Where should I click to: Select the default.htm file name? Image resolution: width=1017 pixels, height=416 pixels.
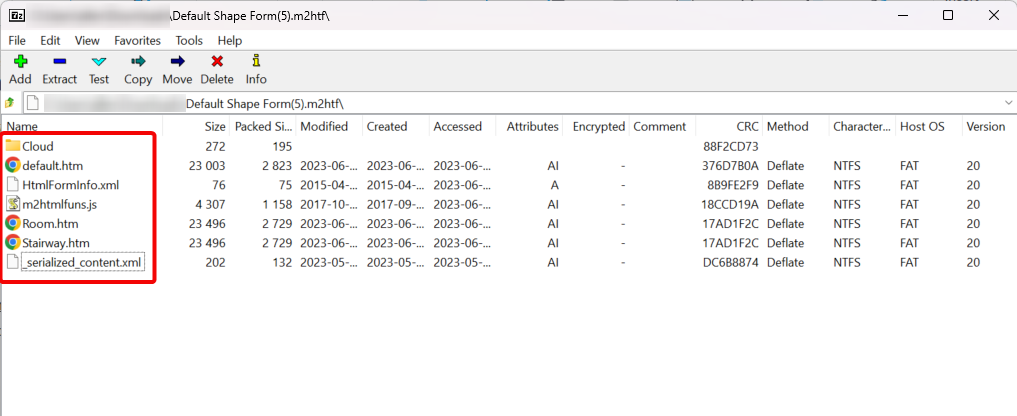(x=53, y=165)
